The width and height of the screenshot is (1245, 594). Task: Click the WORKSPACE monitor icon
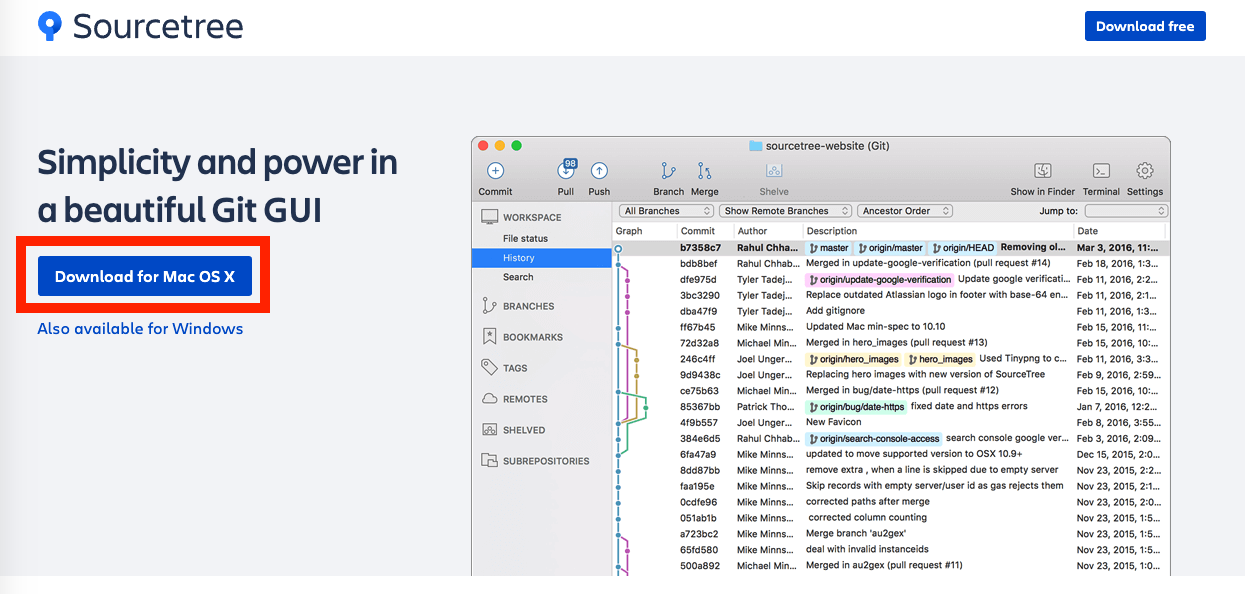pyautogui.click(x=489, y=217)
